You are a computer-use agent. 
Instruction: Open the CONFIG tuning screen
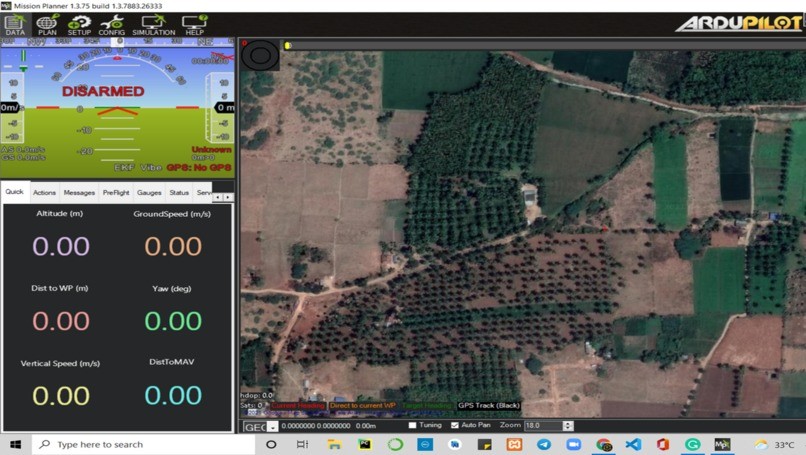(112, 25)
